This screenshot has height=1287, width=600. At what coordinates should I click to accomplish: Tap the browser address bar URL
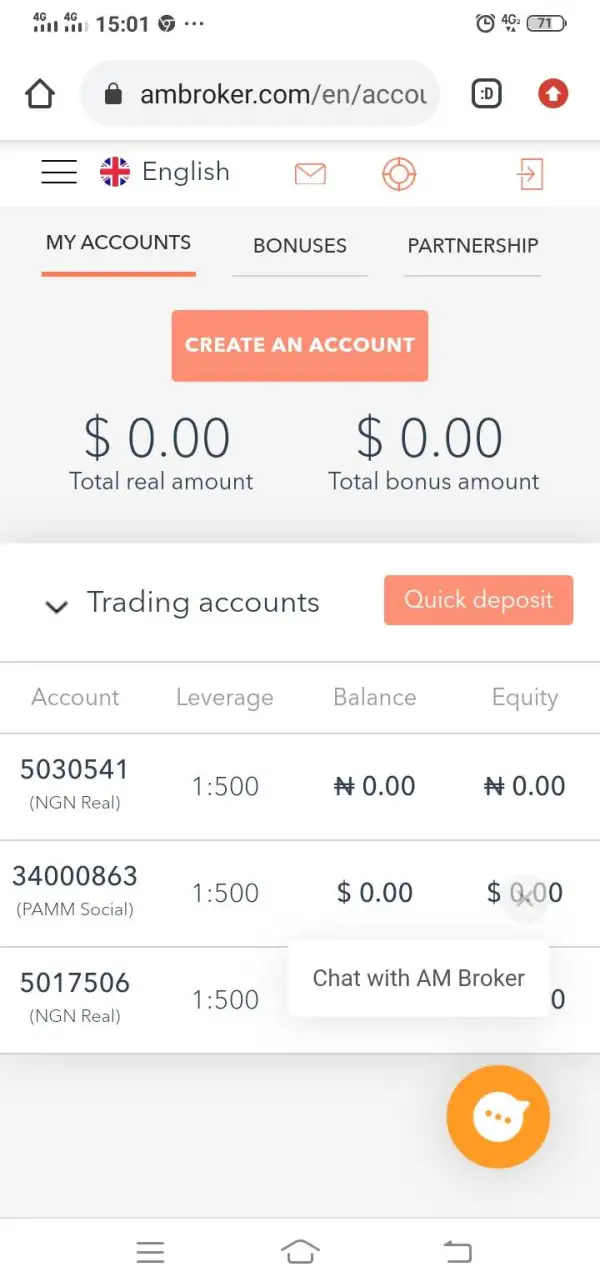click(x=282, y=94)
